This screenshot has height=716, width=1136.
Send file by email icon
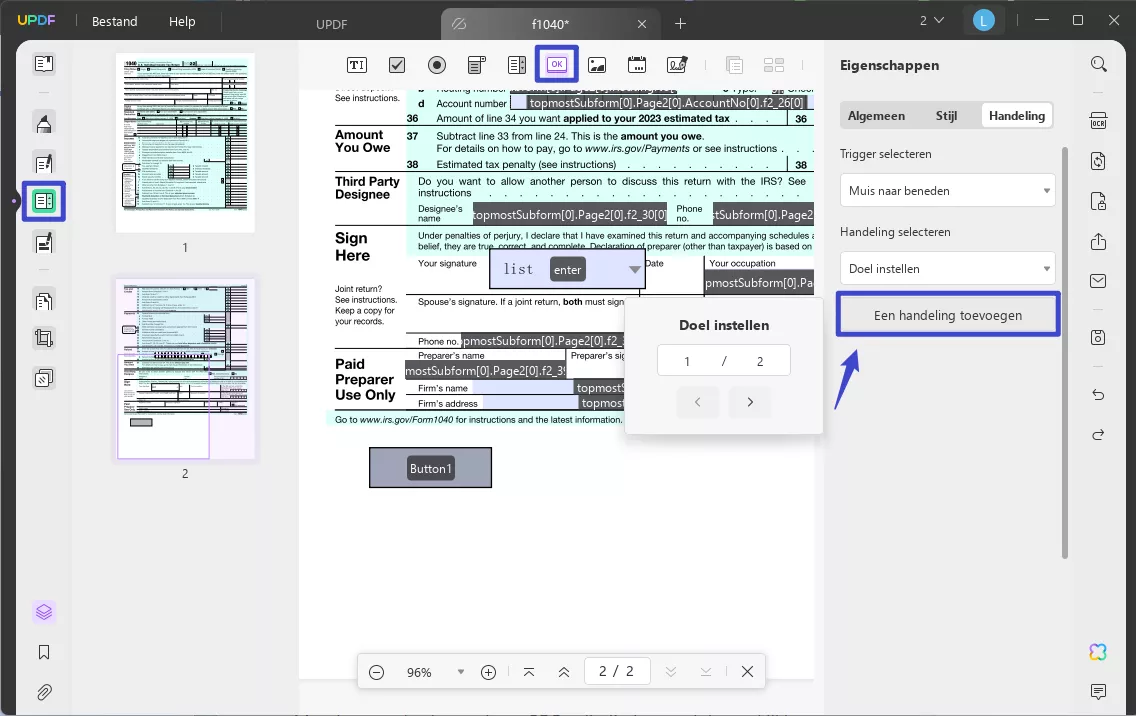[1098, 280]
